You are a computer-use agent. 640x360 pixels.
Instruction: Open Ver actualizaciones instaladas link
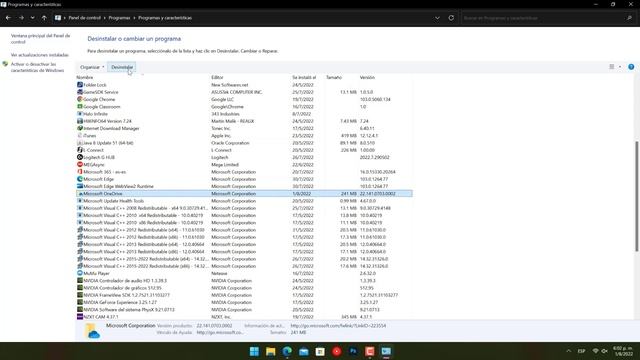point(40,55)
